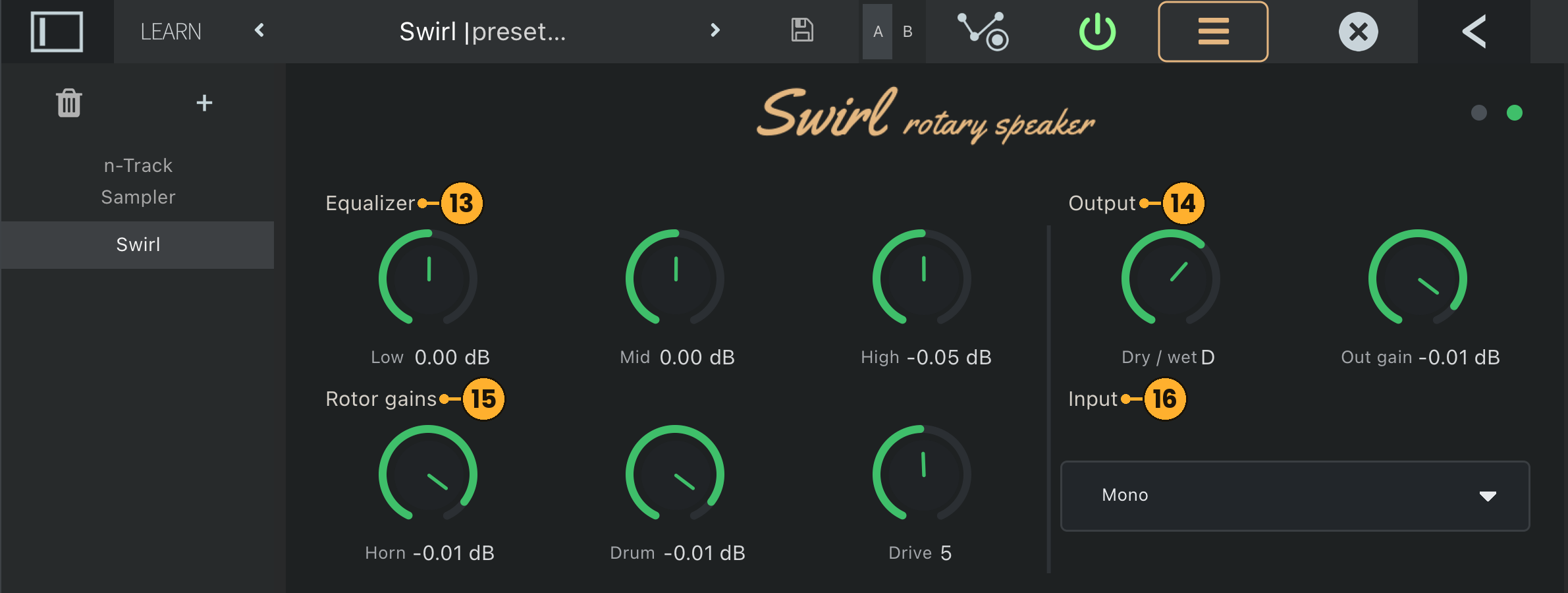
Task: Click the Dry / wet knob
Action: coord(1171,278)
